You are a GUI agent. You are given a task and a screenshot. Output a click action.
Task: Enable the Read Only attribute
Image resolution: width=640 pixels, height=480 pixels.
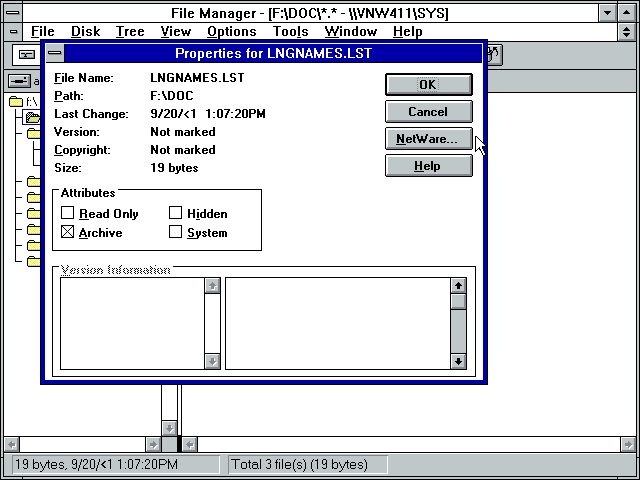67,213
